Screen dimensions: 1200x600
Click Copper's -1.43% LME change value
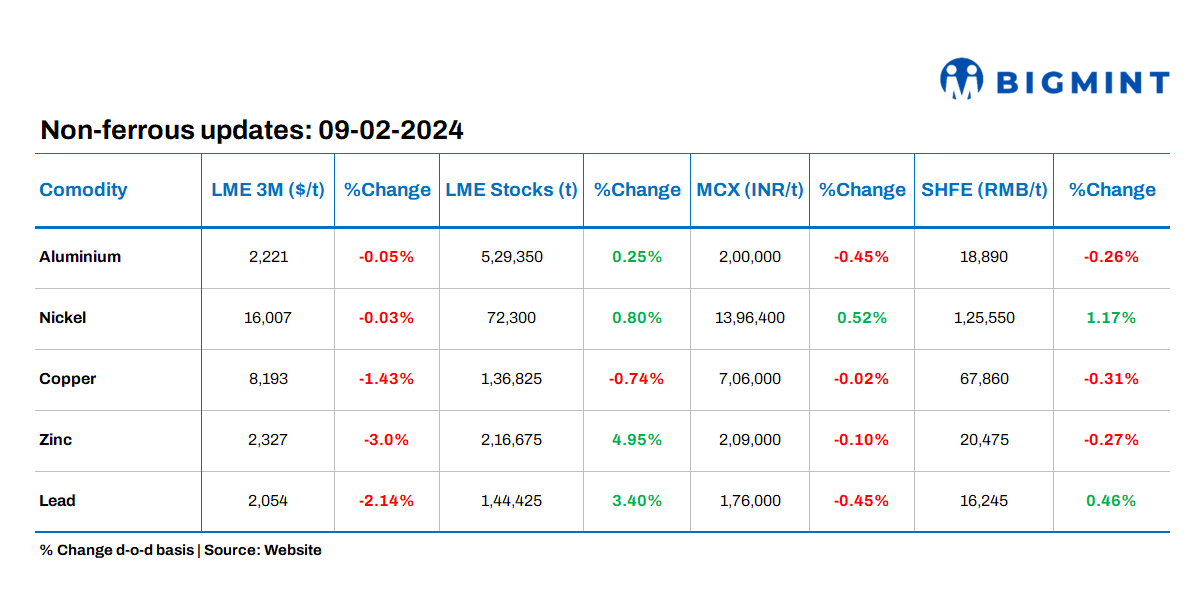[386, 379]
